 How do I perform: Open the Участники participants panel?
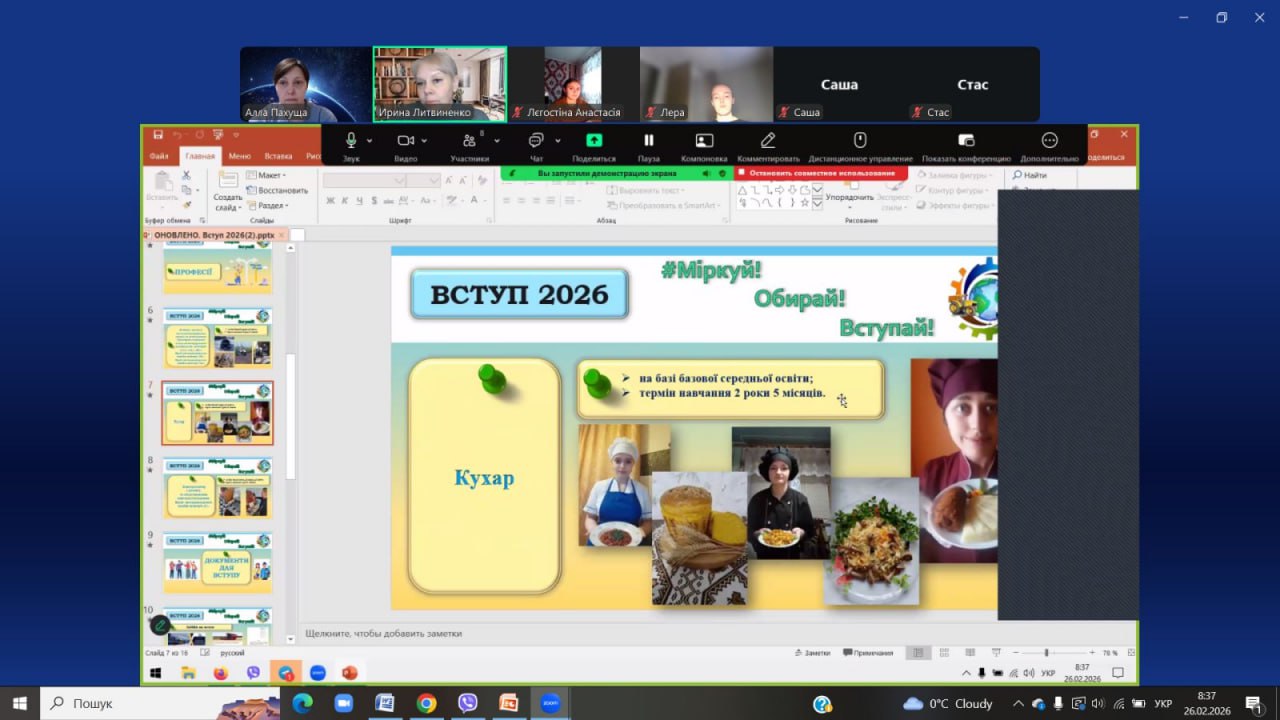(469, 141)
